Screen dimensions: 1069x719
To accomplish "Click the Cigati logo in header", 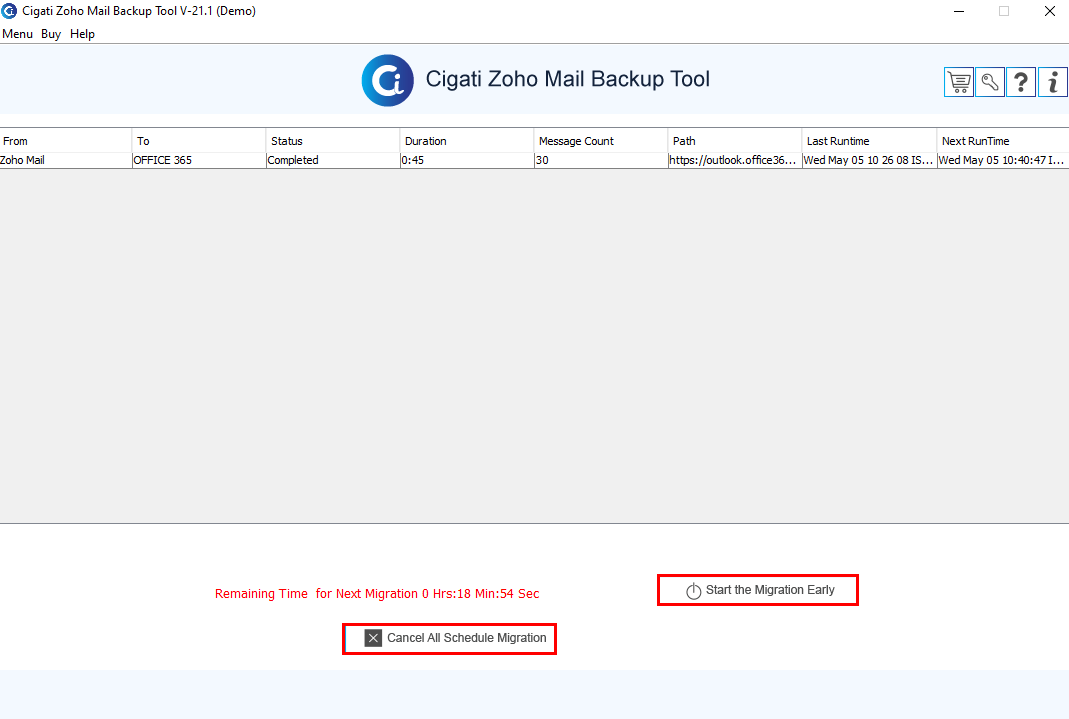I will pyautogui.click(x=387, y=80).
